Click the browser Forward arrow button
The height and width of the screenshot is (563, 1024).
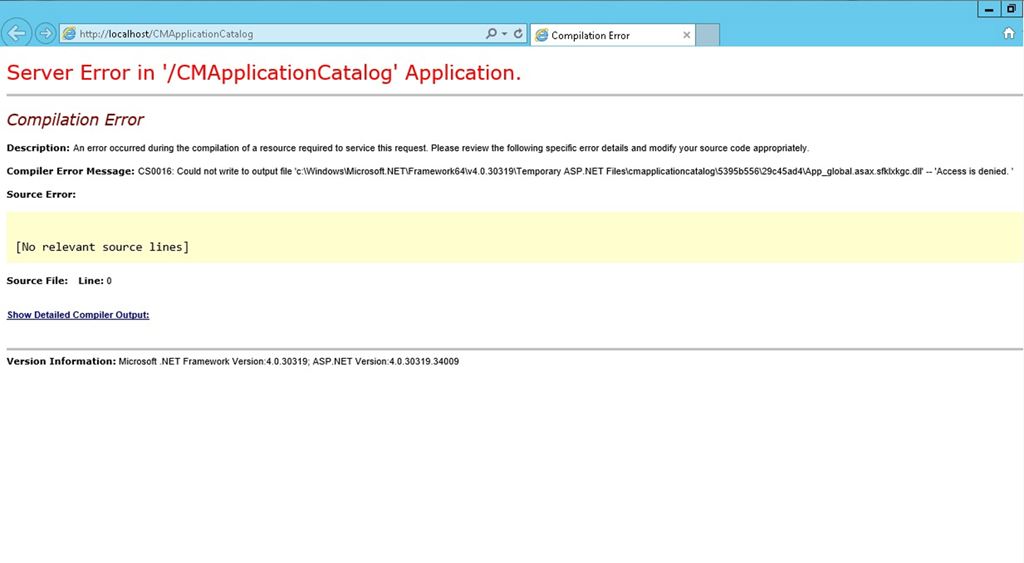(45, 33)
